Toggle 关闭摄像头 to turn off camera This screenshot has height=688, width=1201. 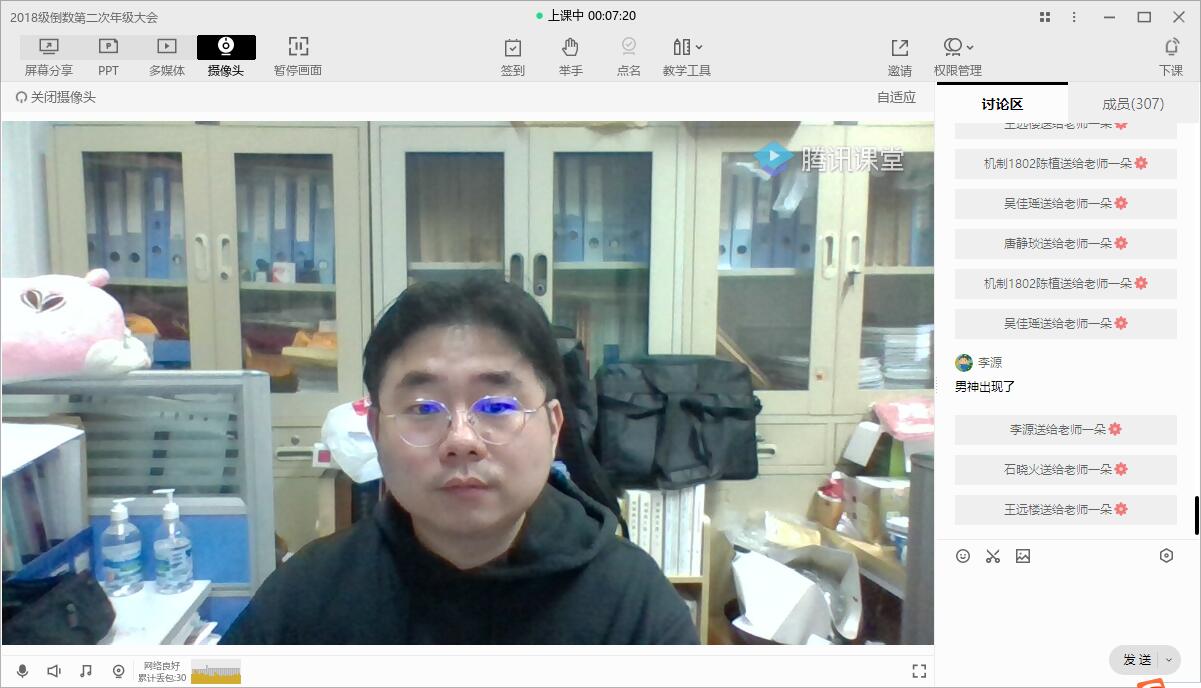click(56, 97)
